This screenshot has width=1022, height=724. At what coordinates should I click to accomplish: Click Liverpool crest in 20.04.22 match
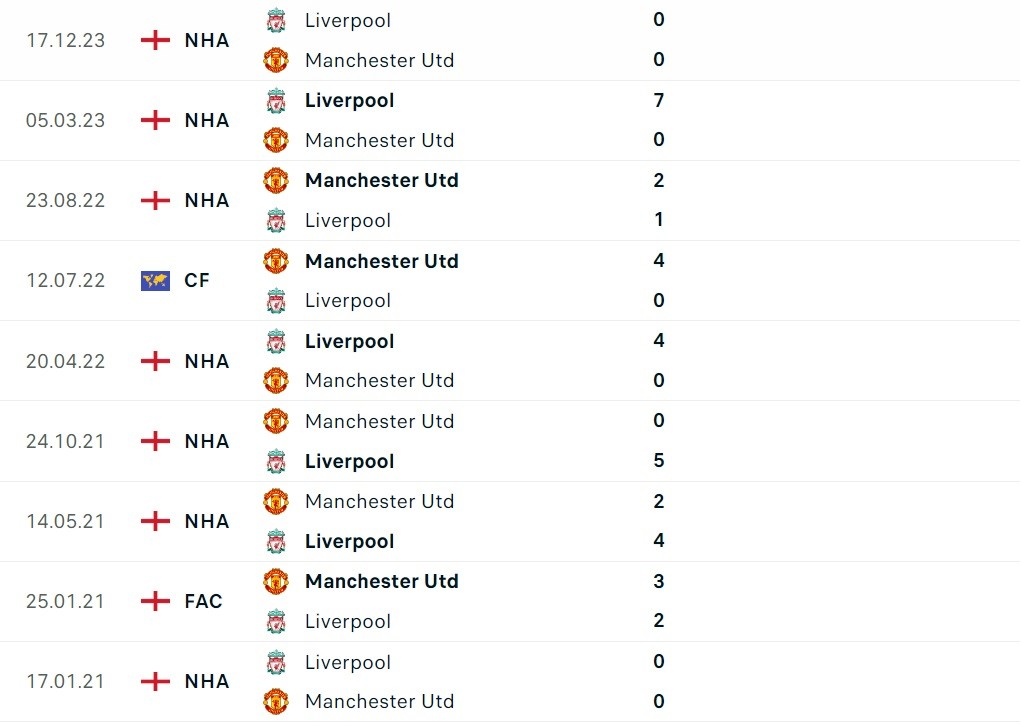pyautogui.click(x=276, y=341)
